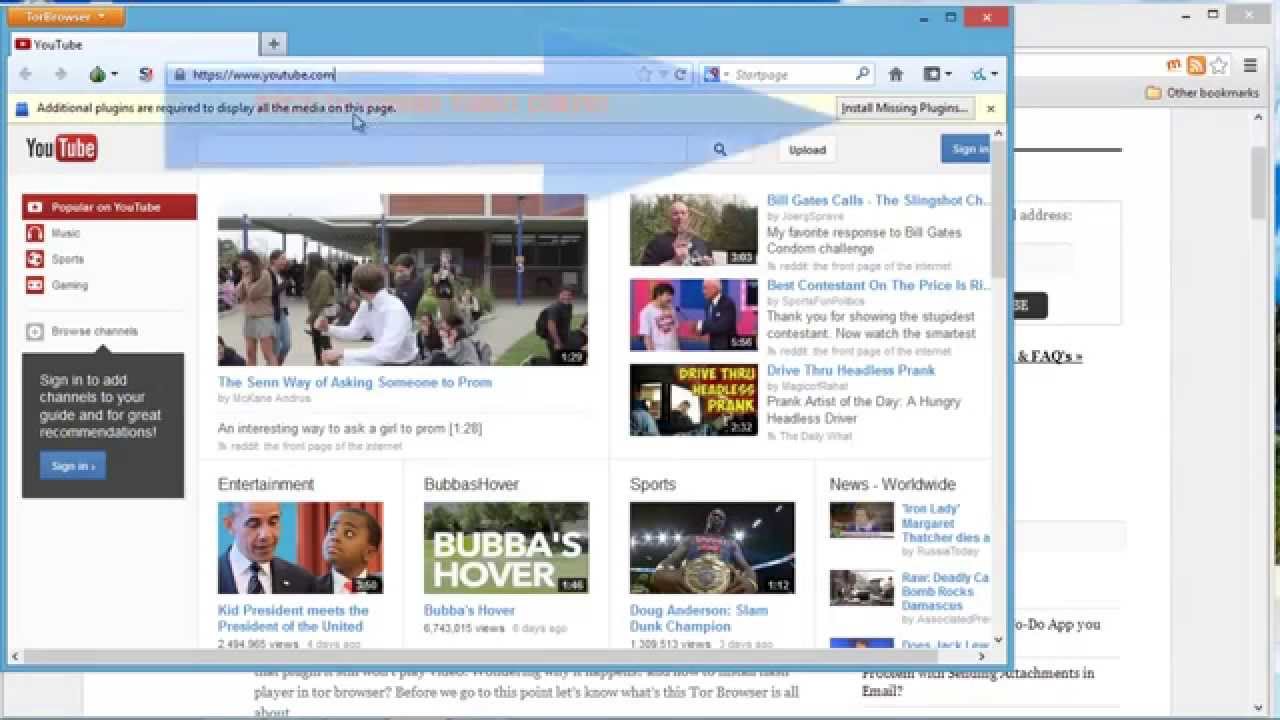Open the Kid President video thumbnail
Image resolution: width=1280 pixels, height=720 pixels.
click(x=300, y=548)
